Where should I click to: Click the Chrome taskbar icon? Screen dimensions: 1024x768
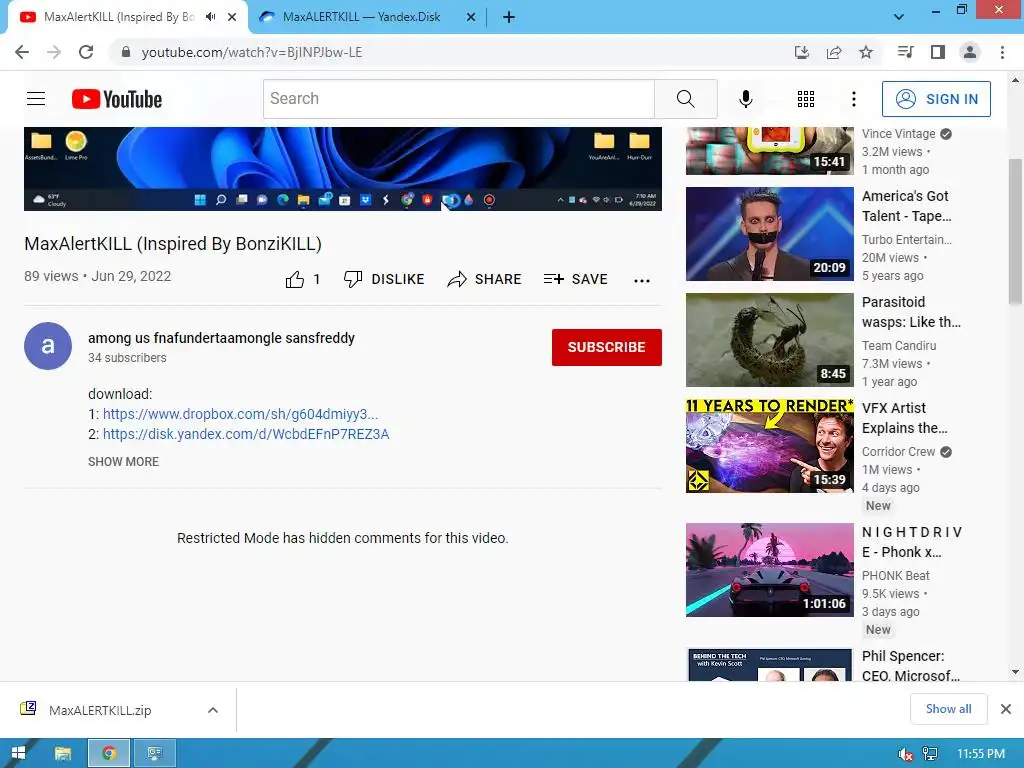pos(108,754)
